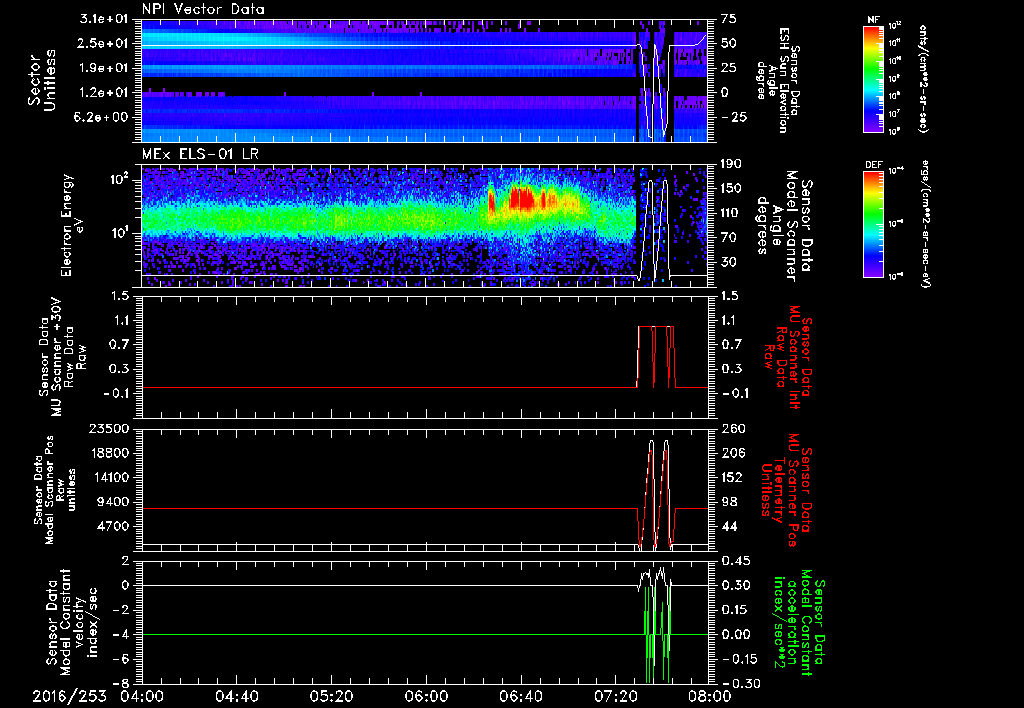Click the 75 sun elevation tick label
This screenshot has height=708, width=1024.
coord(728,18)
